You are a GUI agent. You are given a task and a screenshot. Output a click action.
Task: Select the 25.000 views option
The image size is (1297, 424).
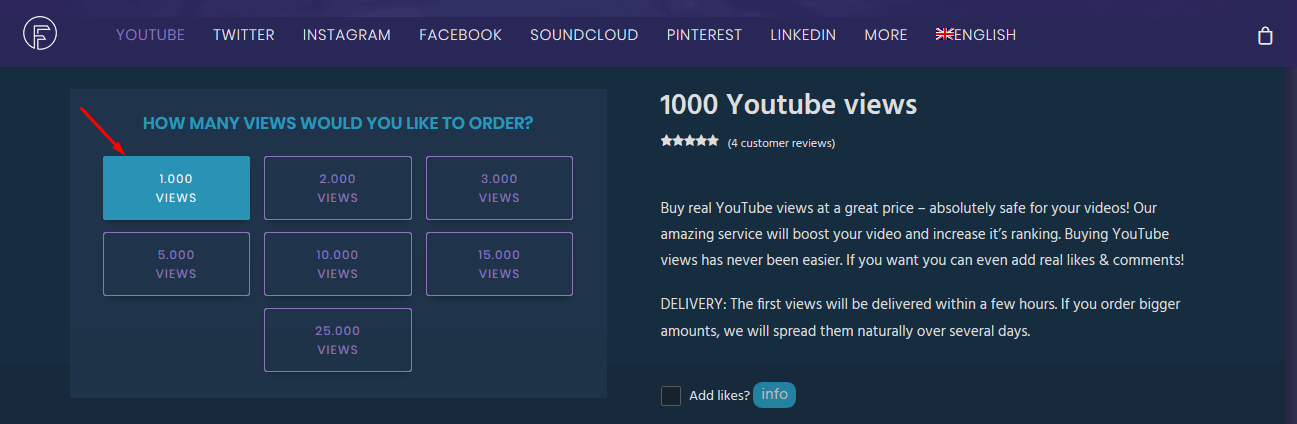[x=338, y=340]
